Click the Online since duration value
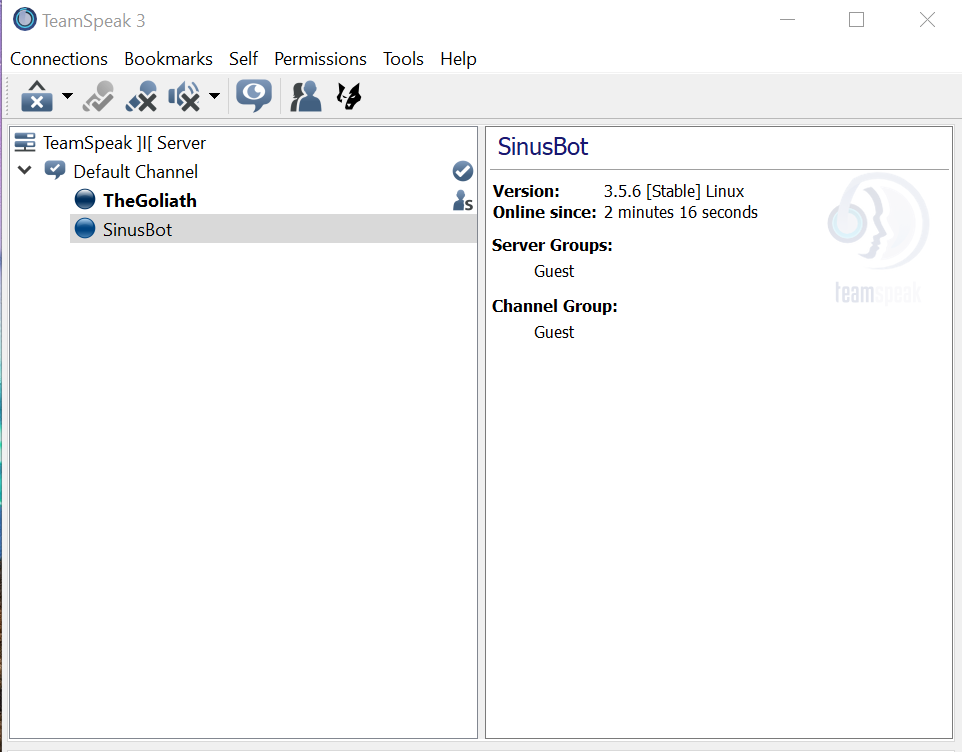 click(680, 212)
